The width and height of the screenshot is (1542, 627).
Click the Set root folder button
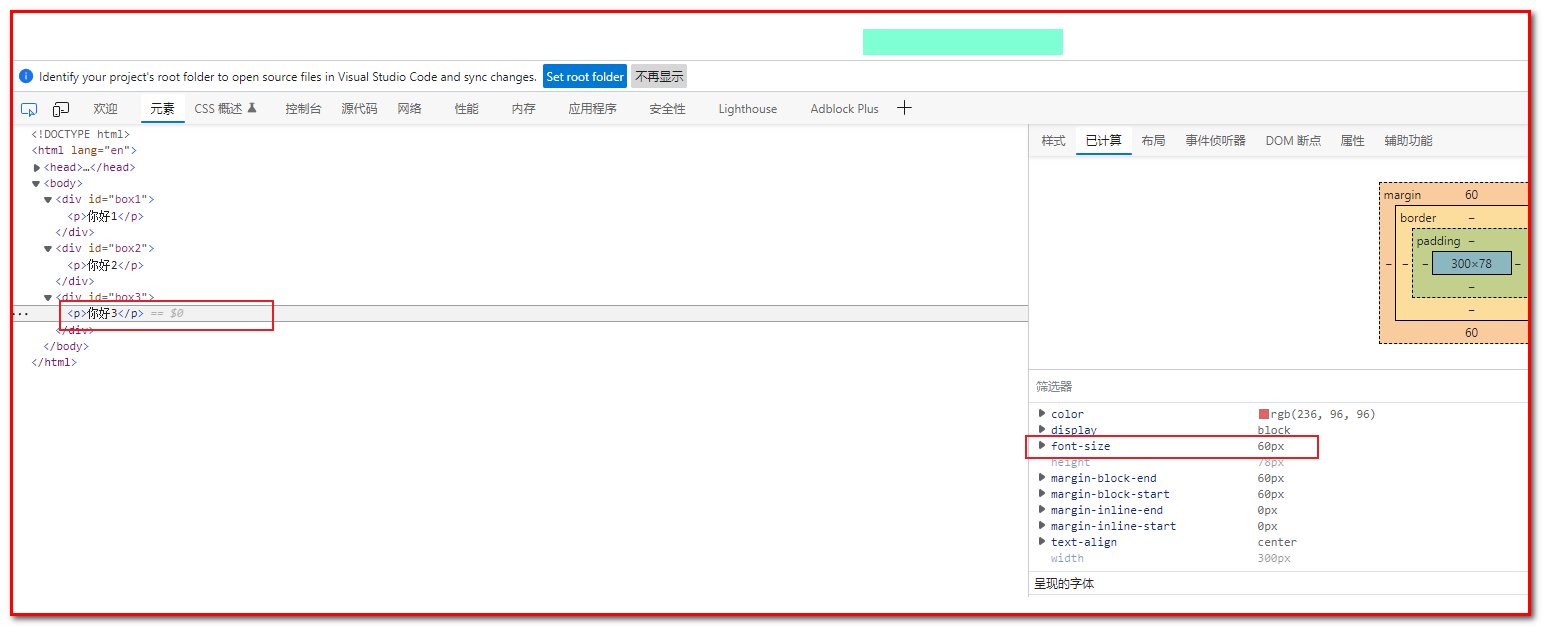tap(585, 77)
